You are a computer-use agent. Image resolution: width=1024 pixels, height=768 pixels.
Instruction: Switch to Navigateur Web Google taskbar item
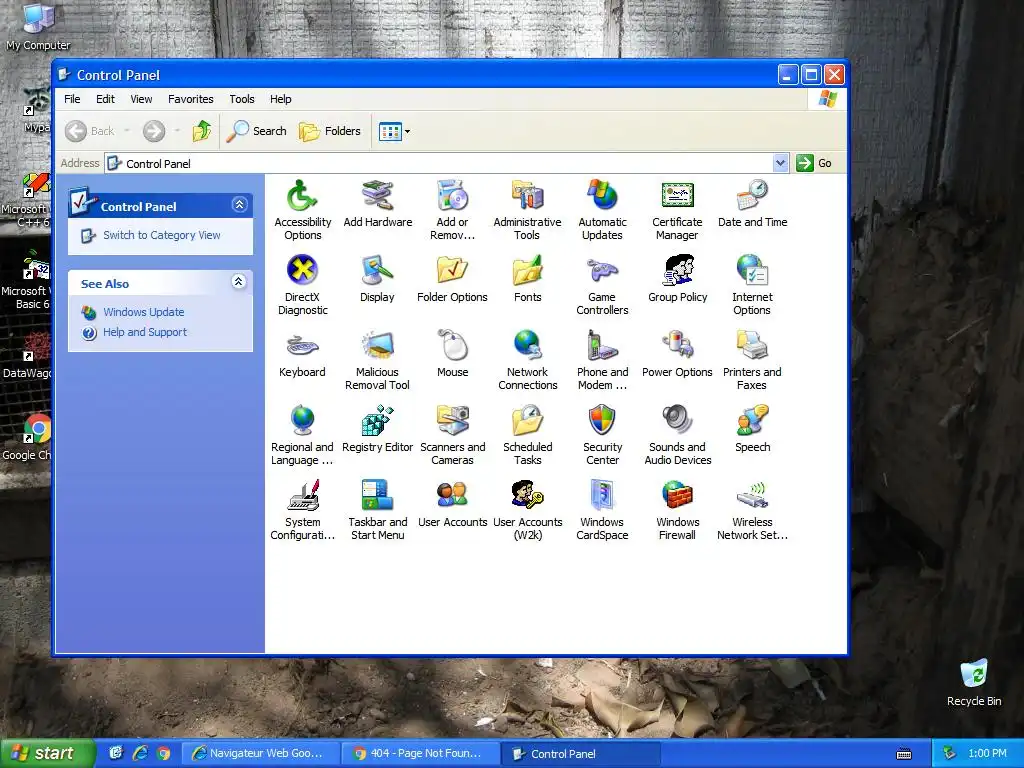coord(260,753)
